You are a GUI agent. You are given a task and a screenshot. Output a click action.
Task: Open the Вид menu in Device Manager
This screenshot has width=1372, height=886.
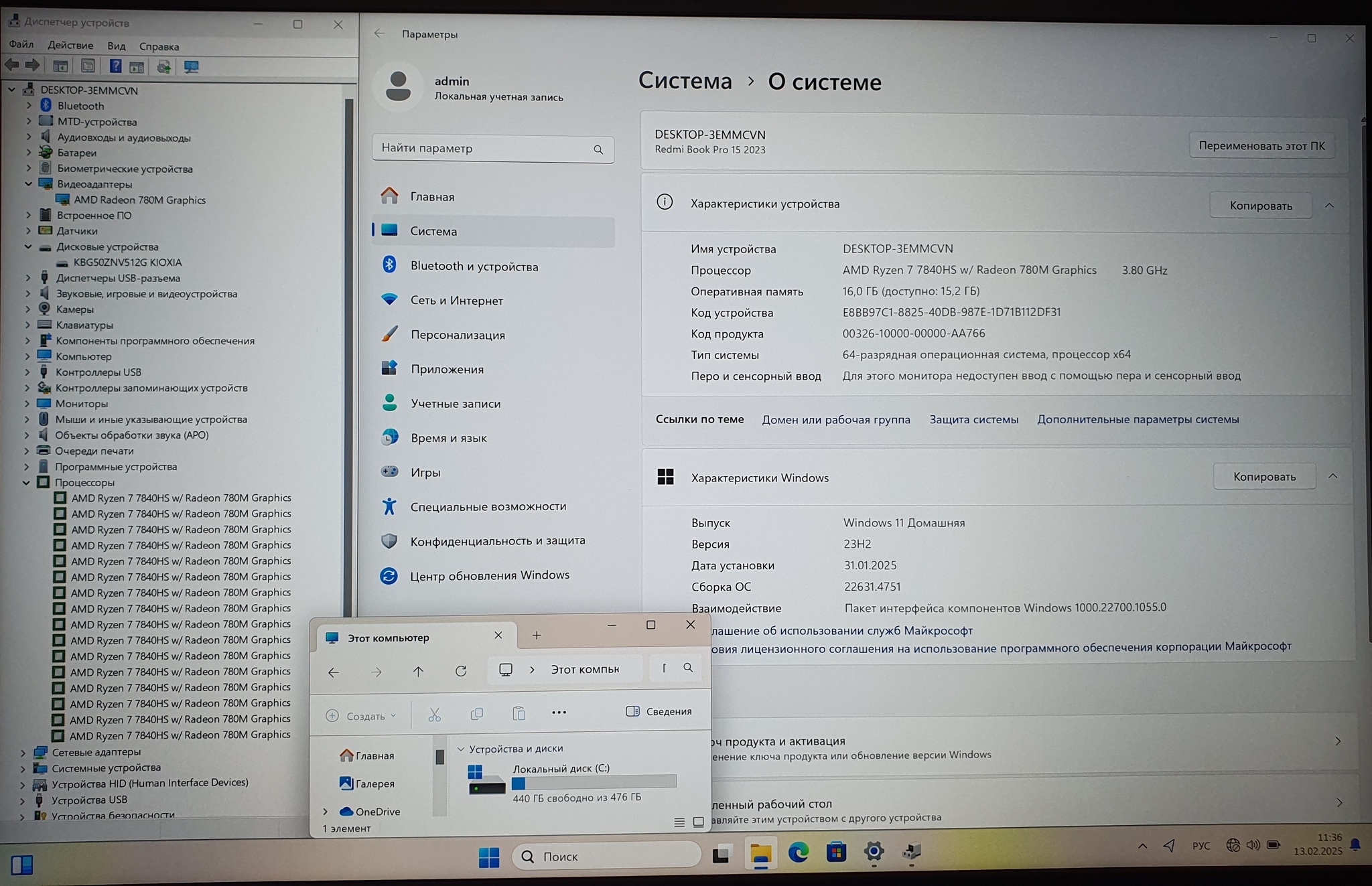coord(116,46)
